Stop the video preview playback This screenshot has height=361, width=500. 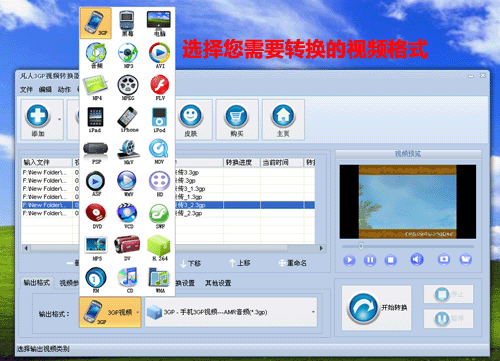point(391,260)
